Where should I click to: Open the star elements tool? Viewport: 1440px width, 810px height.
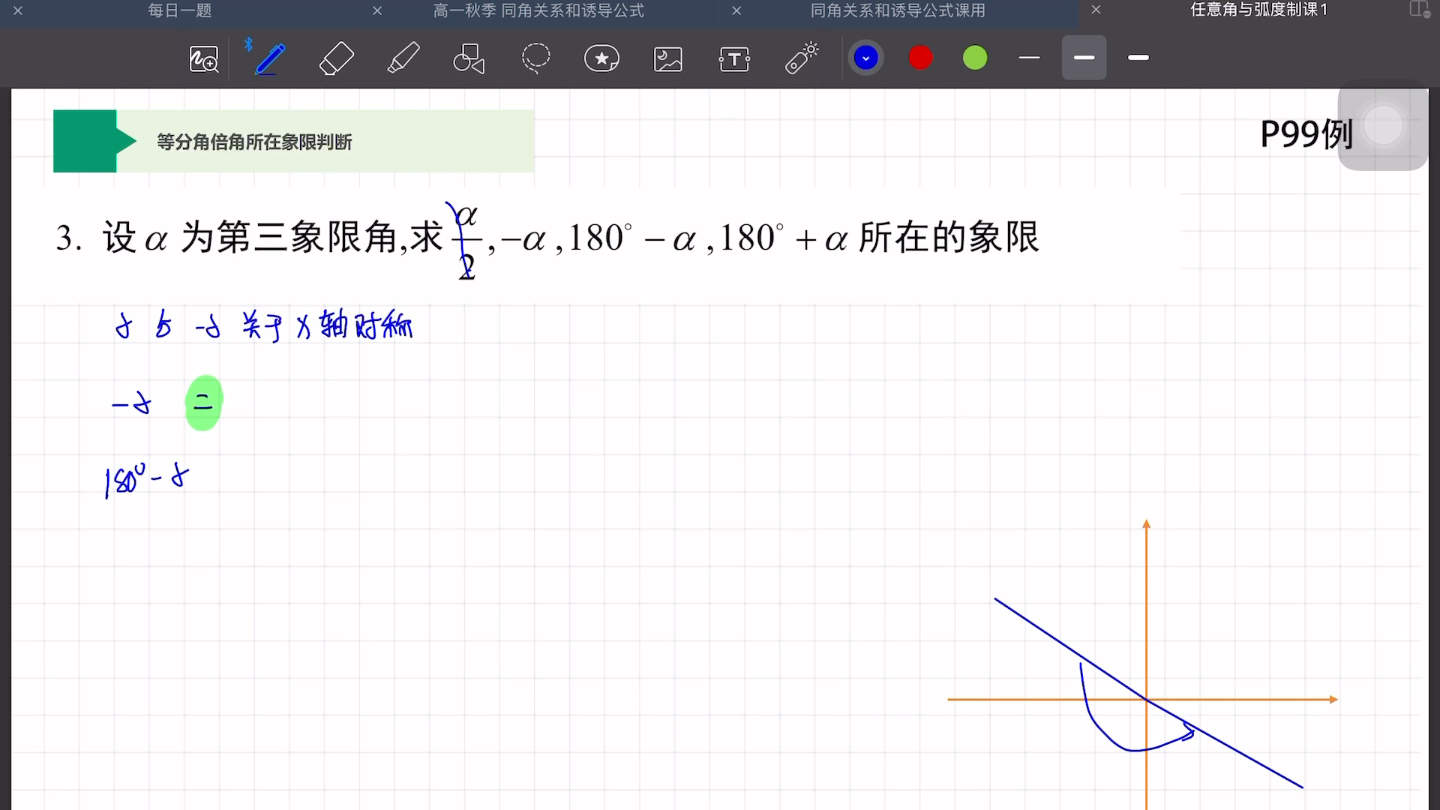coord(601,59)
